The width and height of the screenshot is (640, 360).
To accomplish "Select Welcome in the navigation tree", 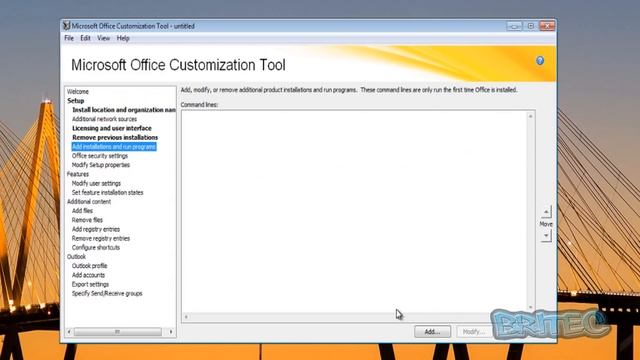I will pyautogui.click(x=78, y=91).
